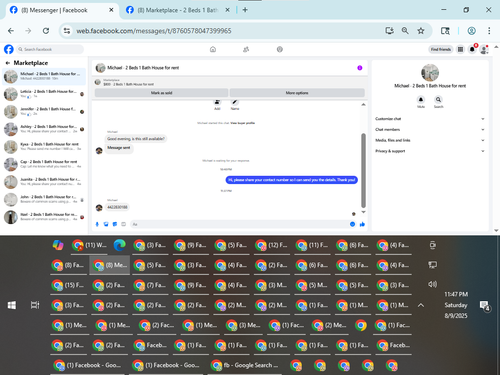Open Microsoft Edge from the taskbar
The height and width of the screenshot is (375, 500).
pyautogui.click(x=119, y=245)
